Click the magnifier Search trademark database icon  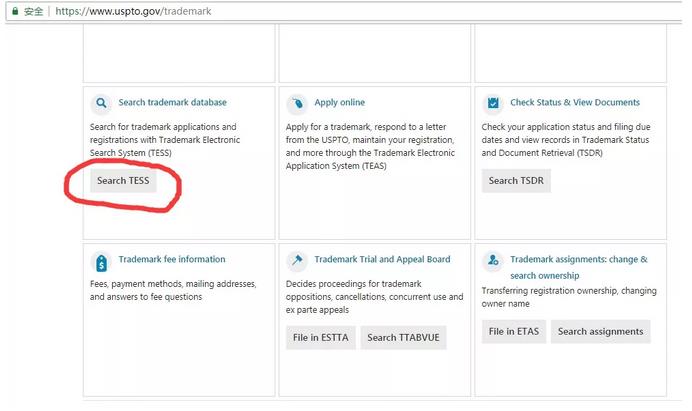[101, 103]
